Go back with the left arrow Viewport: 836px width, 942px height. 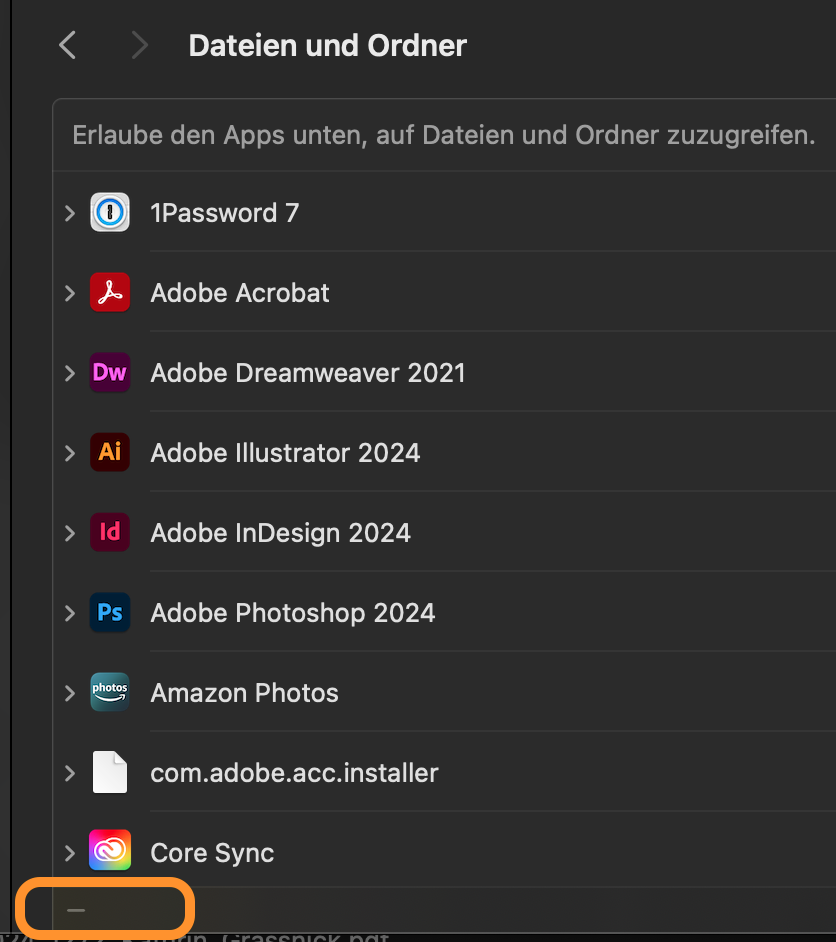(x=67, y=45)
